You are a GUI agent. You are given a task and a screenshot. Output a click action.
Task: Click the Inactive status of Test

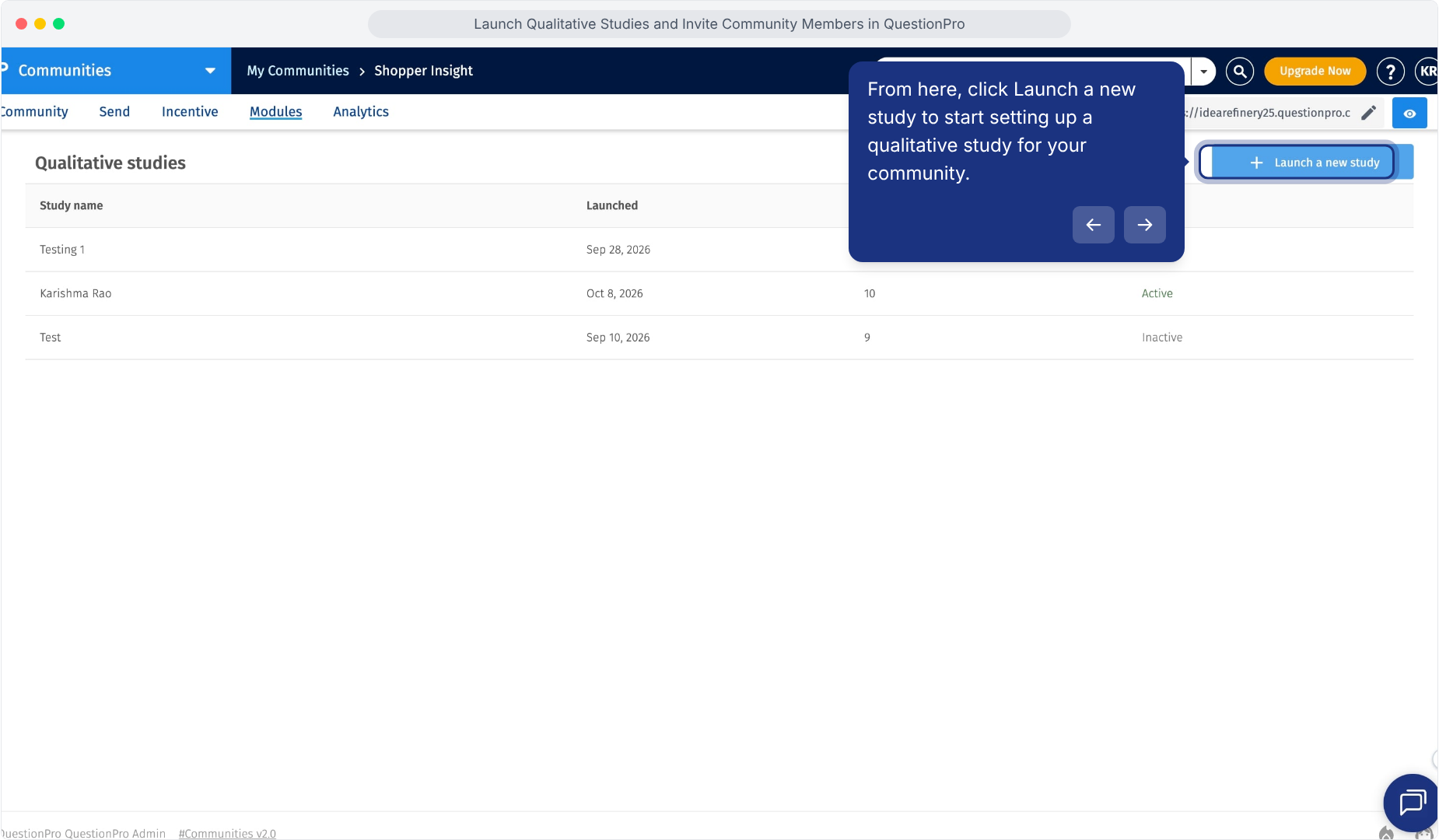point(1162,338)
